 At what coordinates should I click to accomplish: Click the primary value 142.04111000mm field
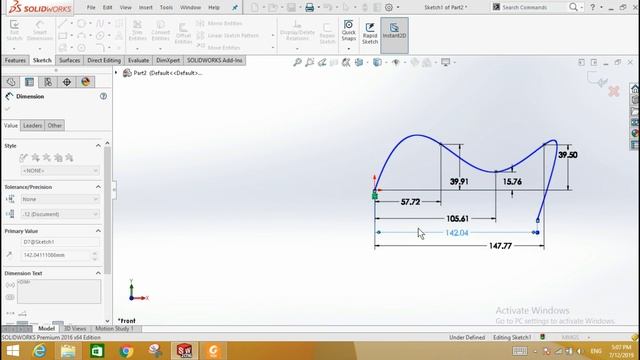tap(56, 255)
